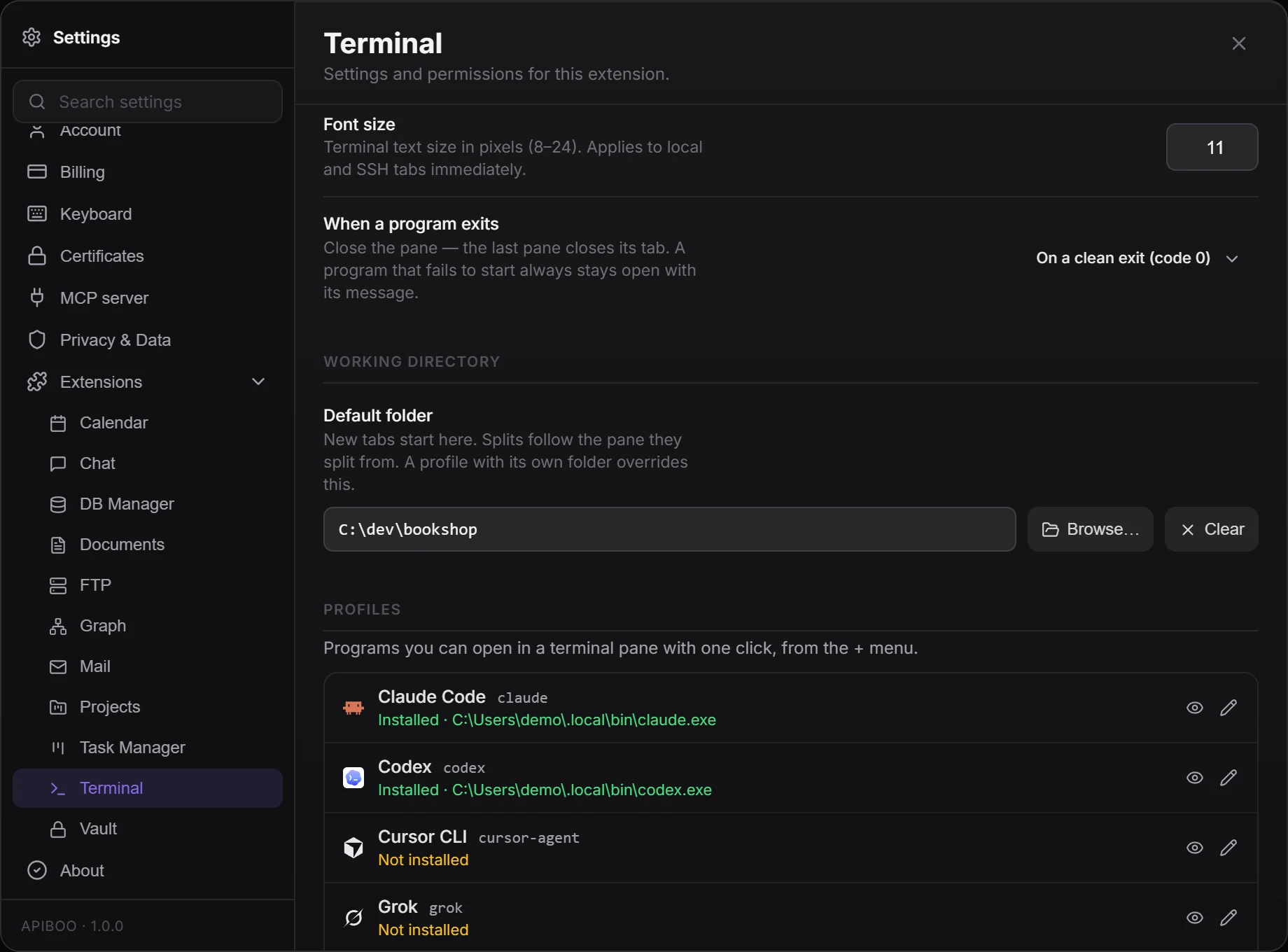Open the Billing settings page

click(148, 171)
